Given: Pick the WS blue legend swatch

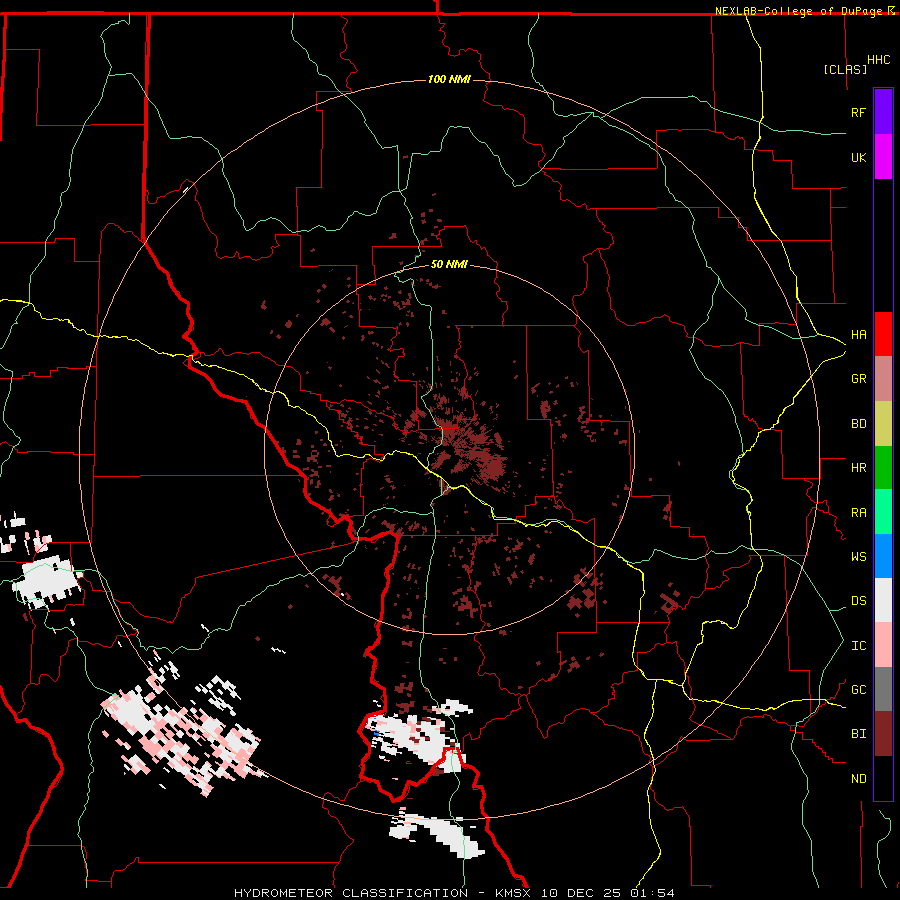Looking at the screenshot, I should coord(883,556).
